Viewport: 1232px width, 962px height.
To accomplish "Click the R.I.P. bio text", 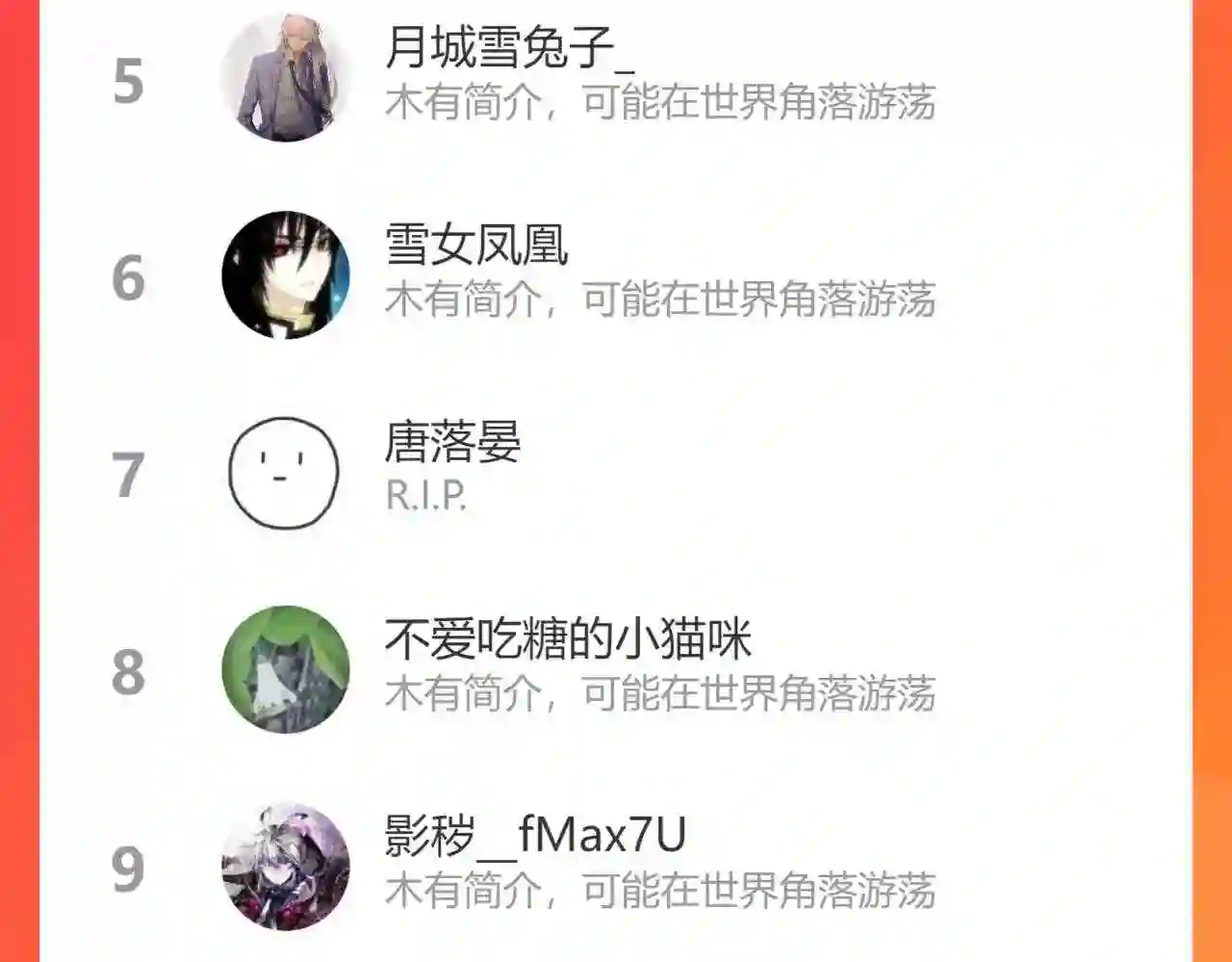I will 426,496.
